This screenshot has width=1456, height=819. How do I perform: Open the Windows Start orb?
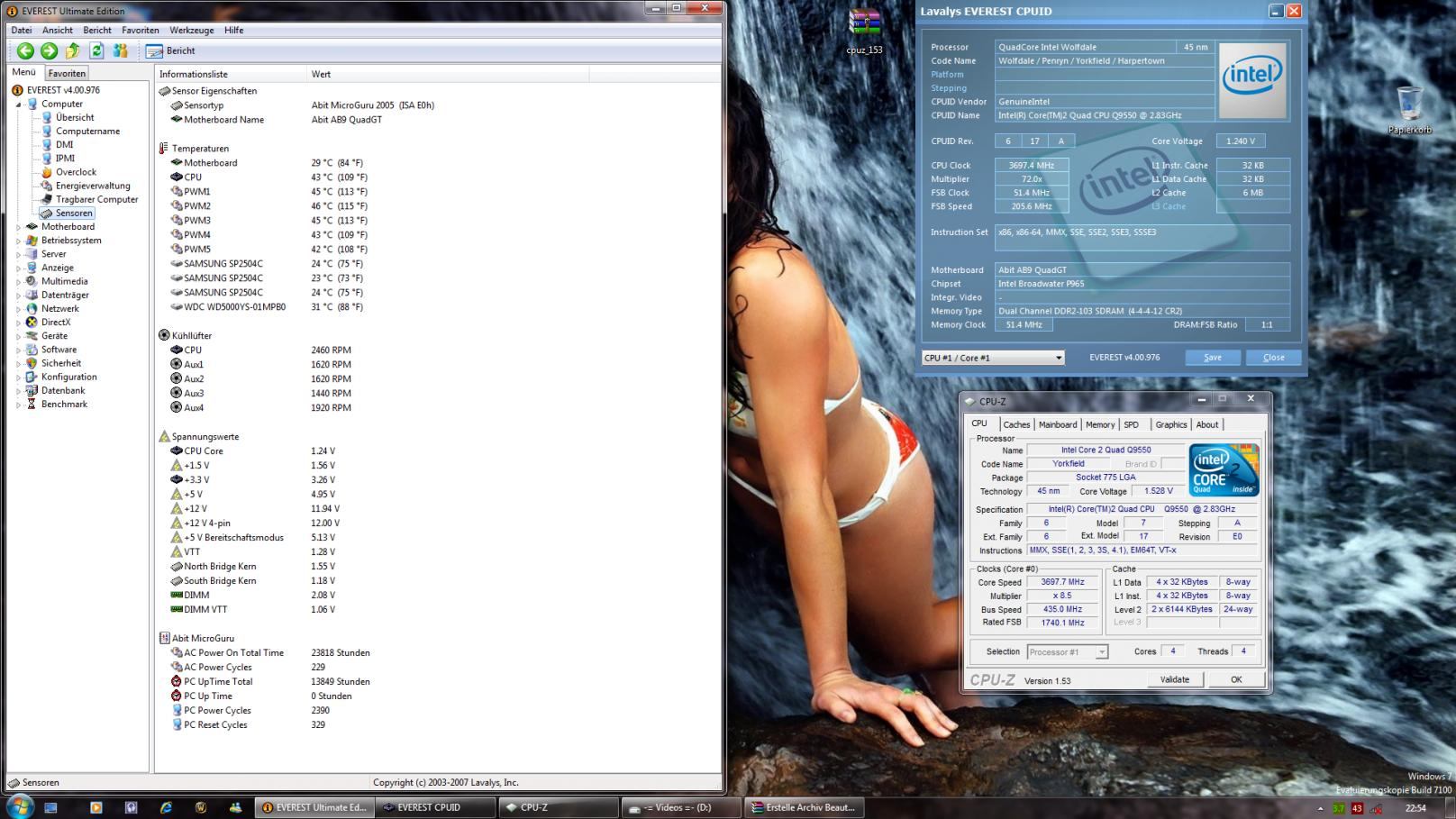19,806
